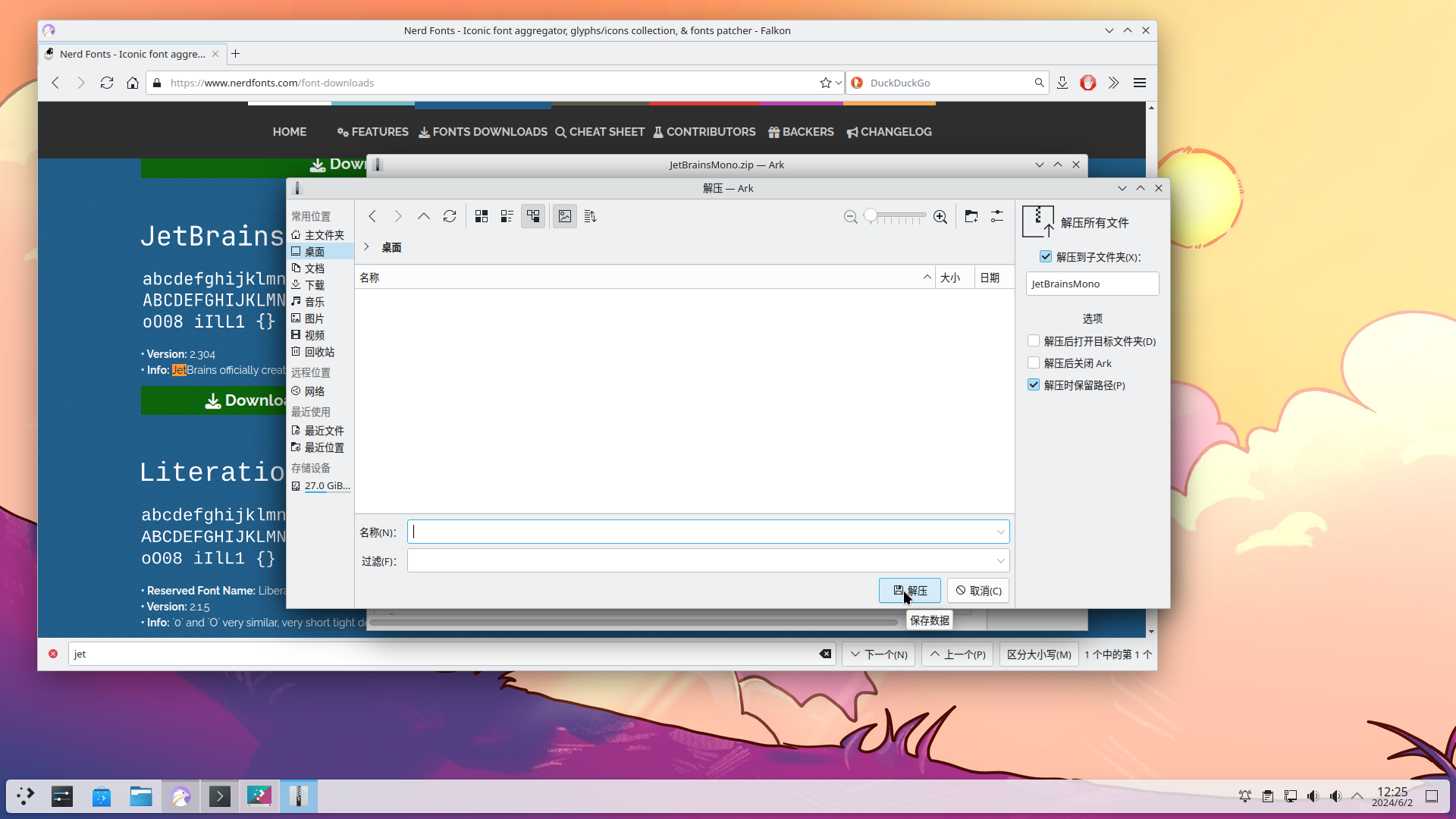Switch to detailed tree view mode
The height and width of the screenshot is (819, 1456).
(x=533, y=217)
